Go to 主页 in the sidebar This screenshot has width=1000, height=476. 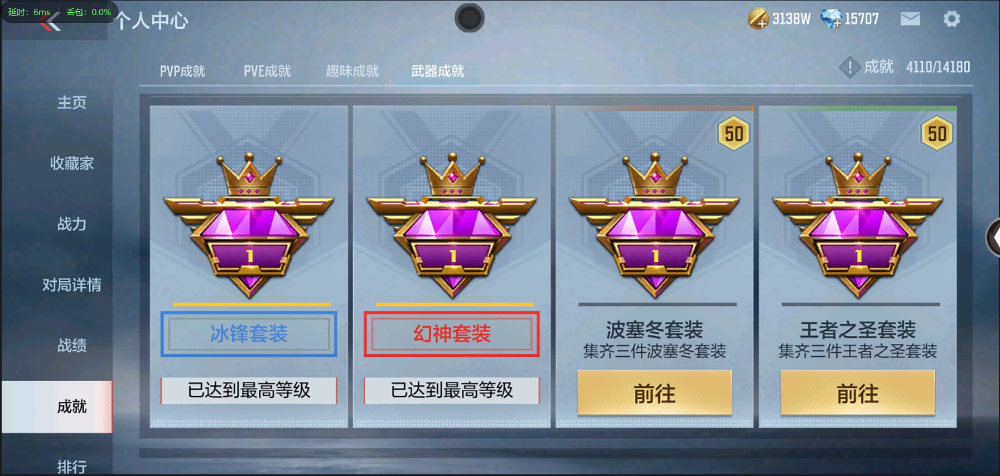72,103
